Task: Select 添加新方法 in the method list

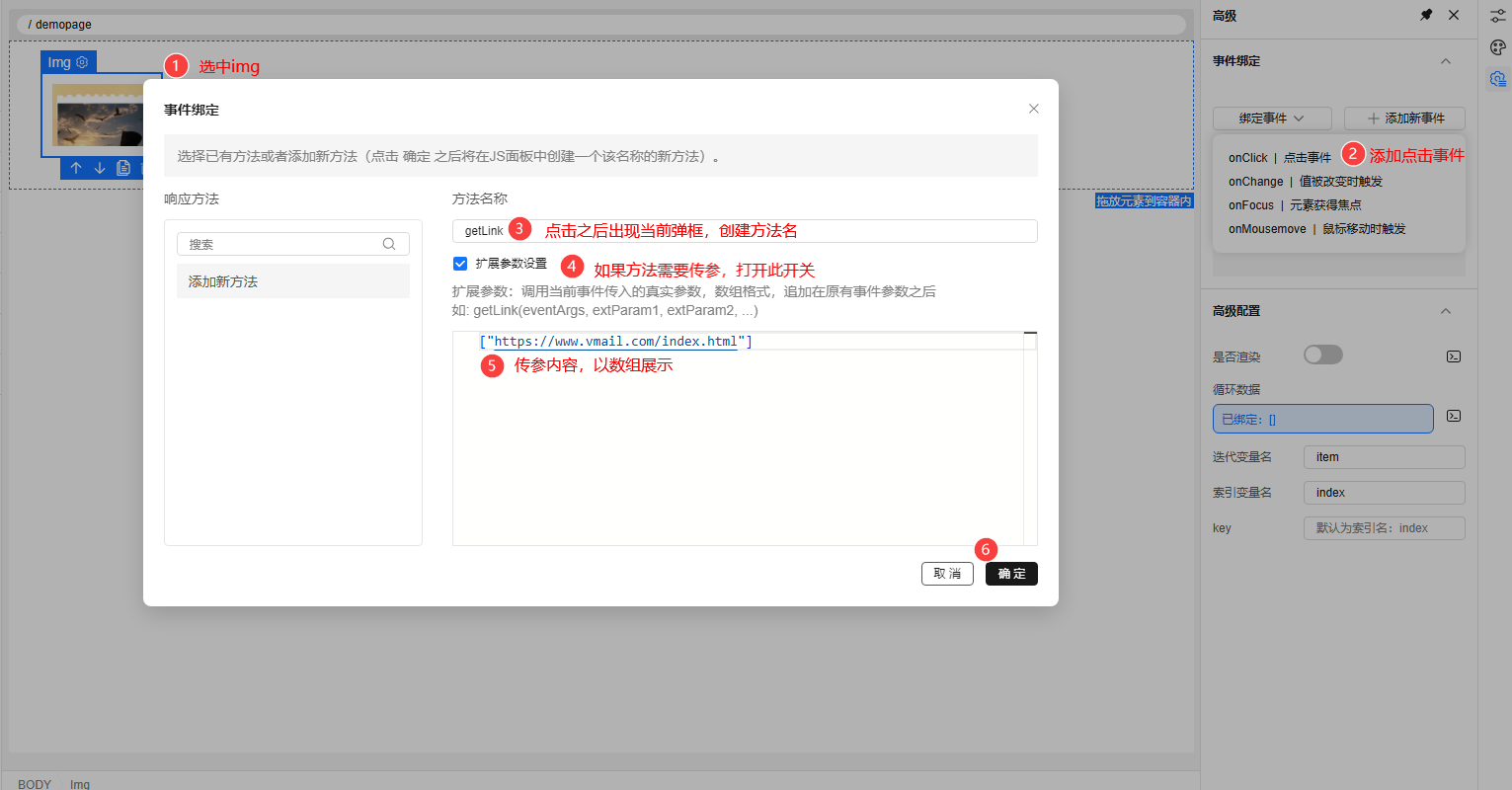Action: [292, 281]
